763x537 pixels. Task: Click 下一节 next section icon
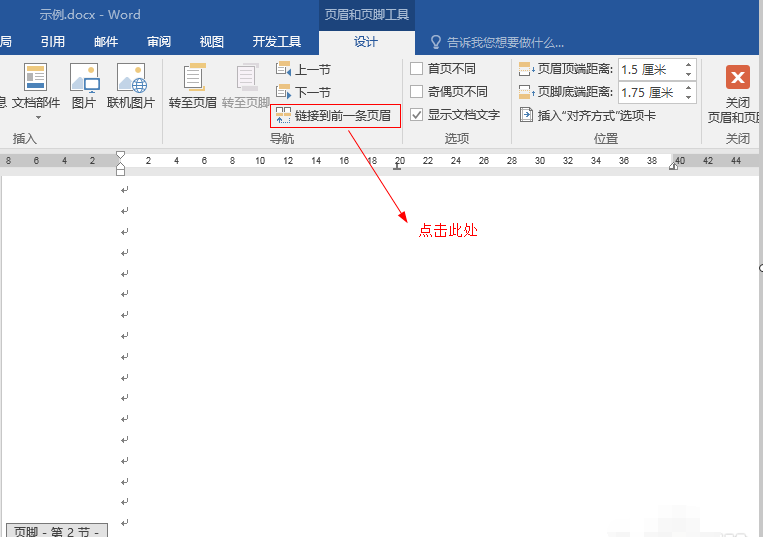coord(283,91)
